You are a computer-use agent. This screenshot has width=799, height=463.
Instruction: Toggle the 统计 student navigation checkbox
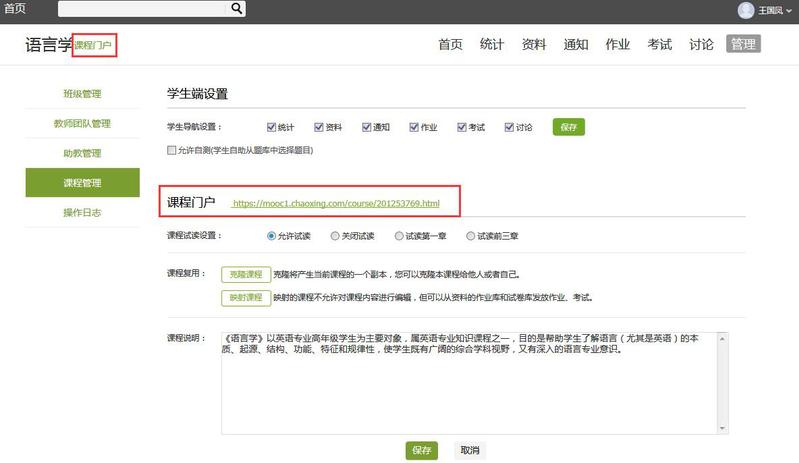pyautogui.click(x=272, y=127)
